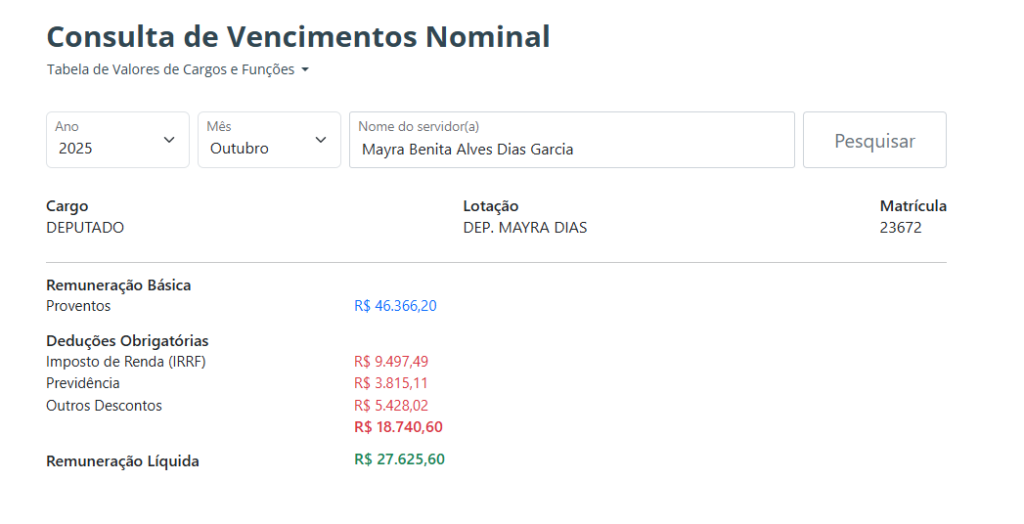Click the Remuneração Básica section label
This screenshot has height=524, width=1024.
pos(118,285)
